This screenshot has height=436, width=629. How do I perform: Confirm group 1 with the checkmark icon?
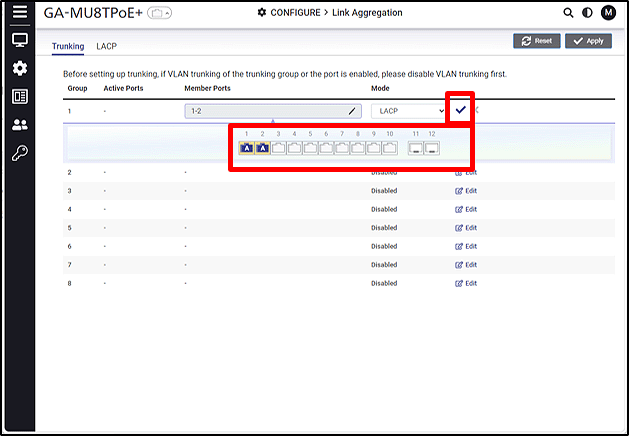tap(461, 110)
